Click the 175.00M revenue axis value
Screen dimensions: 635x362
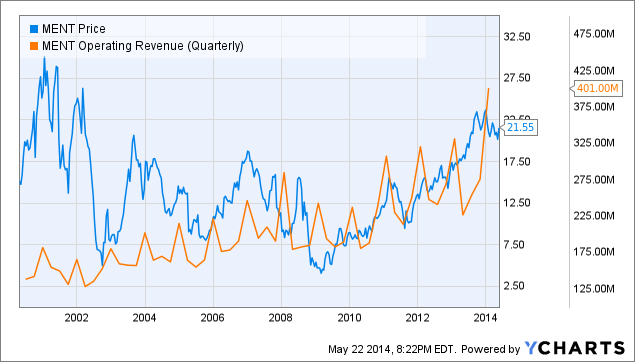pos(594,252)
